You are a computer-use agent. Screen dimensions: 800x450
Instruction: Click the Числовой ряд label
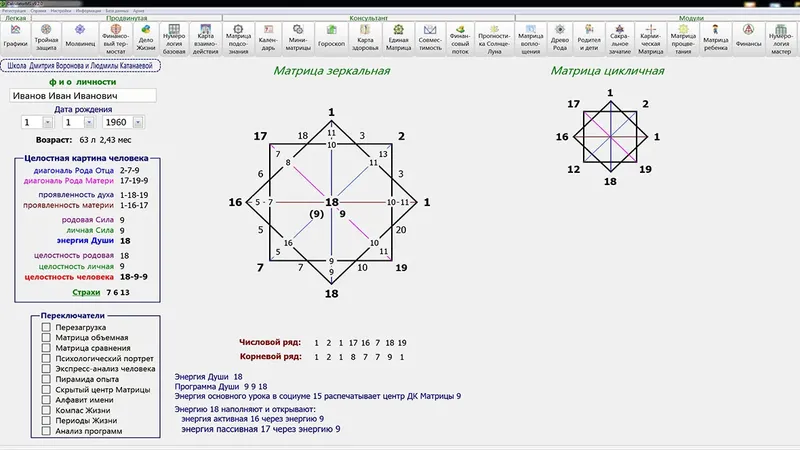(x=270, y=342)
